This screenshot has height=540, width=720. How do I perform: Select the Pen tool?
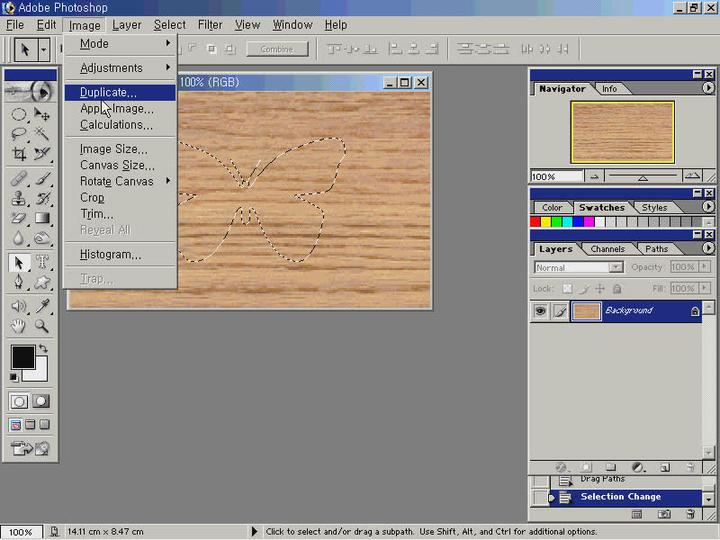[x=19, y=282]
